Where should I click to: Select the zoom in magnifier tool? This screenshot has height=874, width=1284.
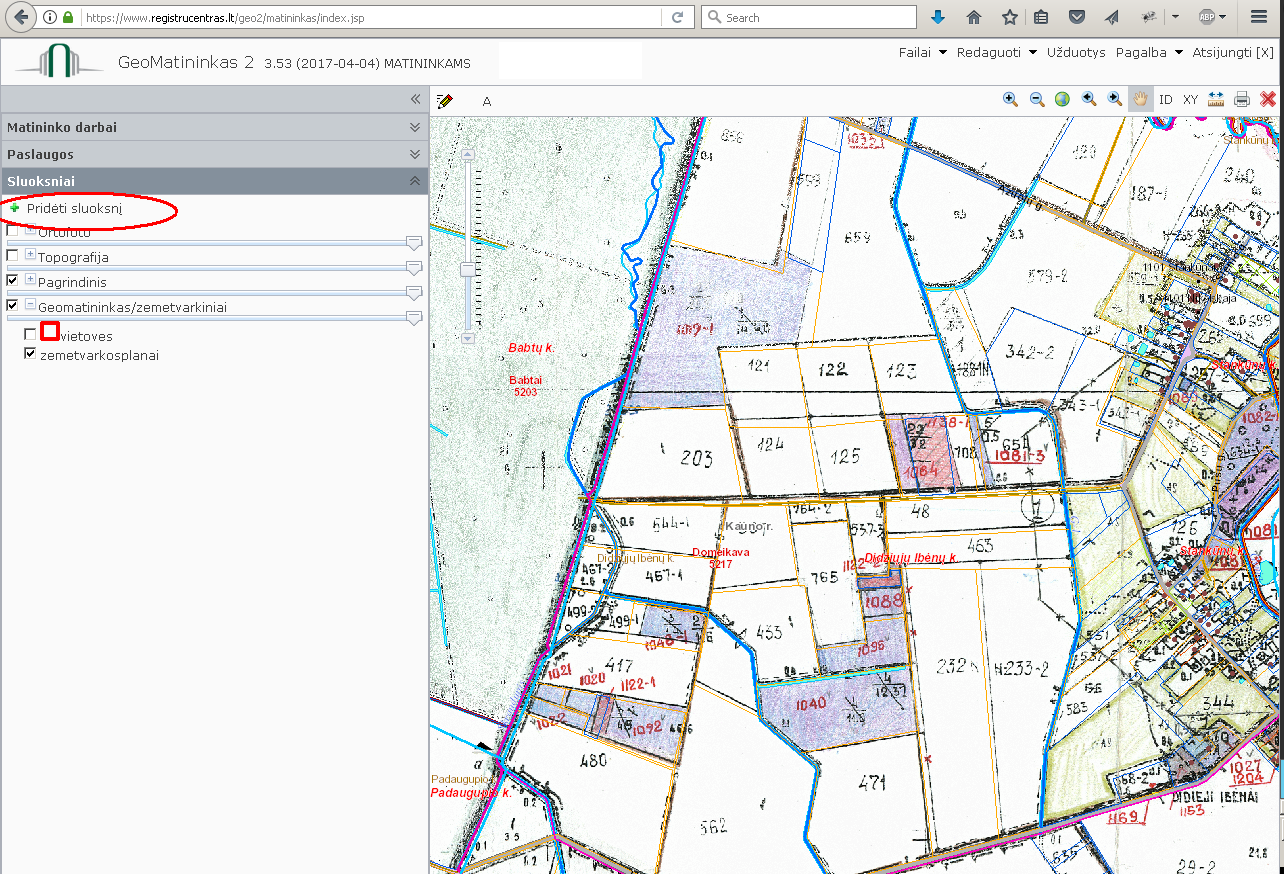pos(1010,100)
